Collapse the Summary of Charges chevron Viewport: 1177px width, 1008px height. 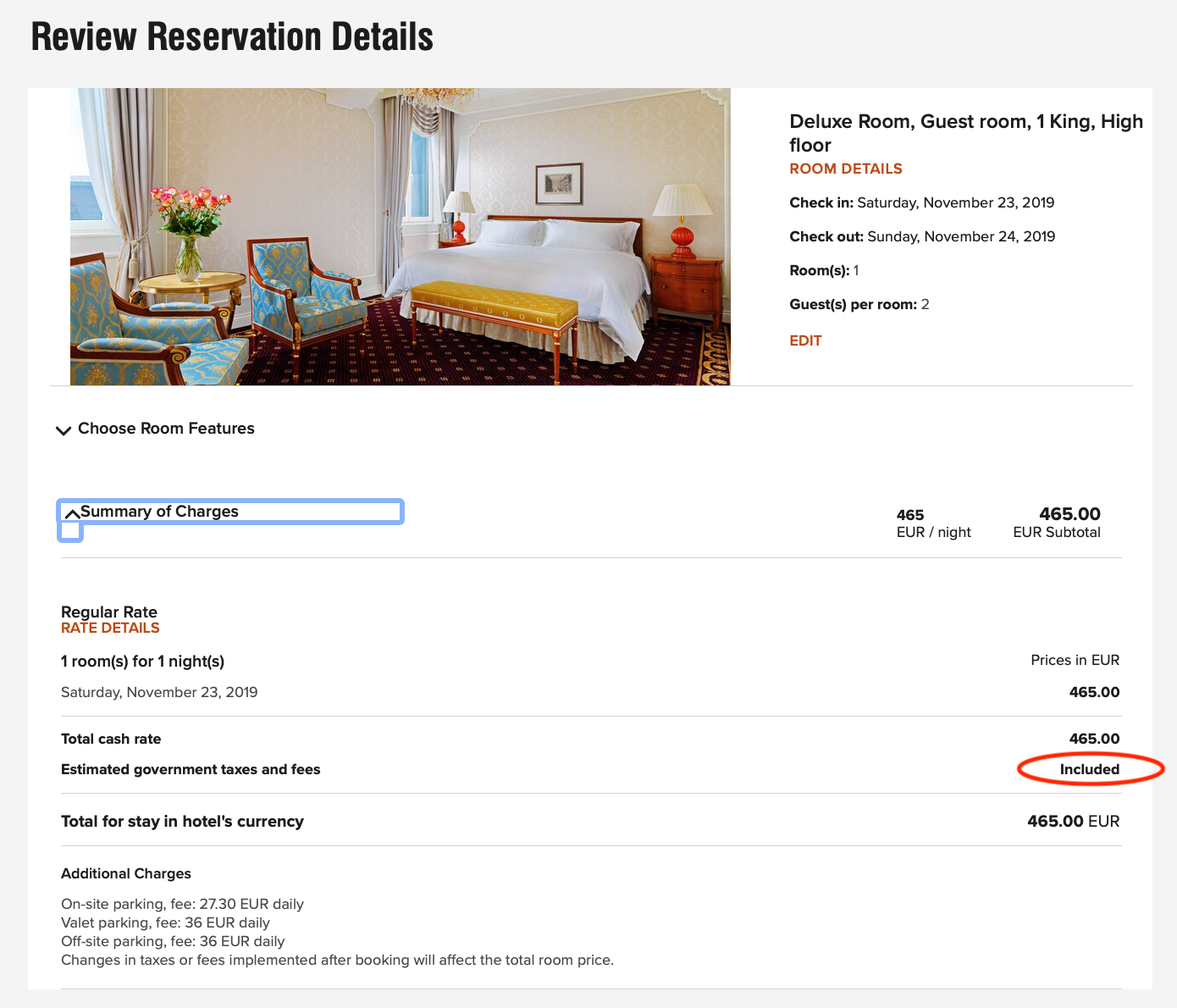(72, 513)
